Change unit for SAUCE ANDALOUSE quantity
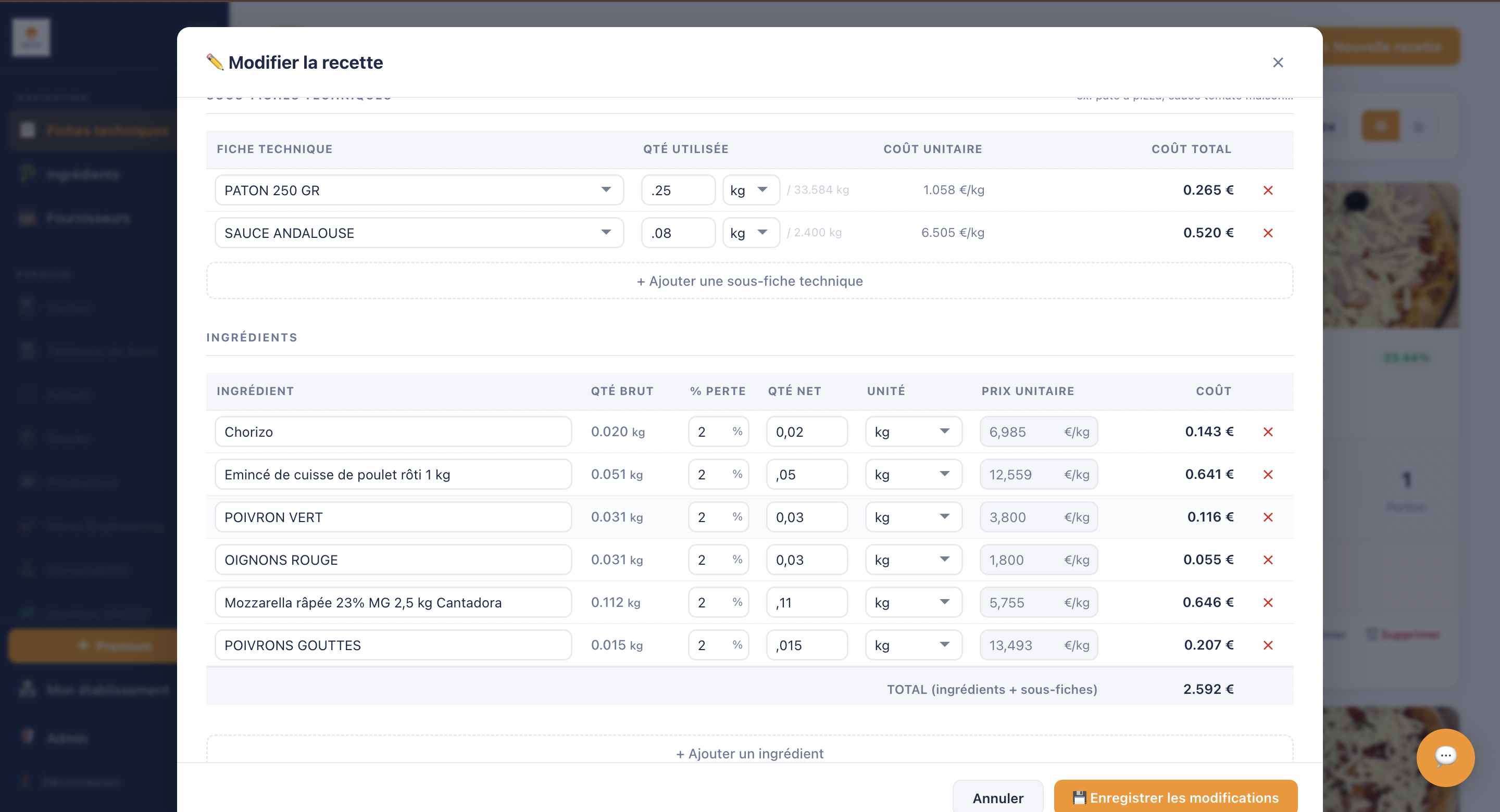 751,233
